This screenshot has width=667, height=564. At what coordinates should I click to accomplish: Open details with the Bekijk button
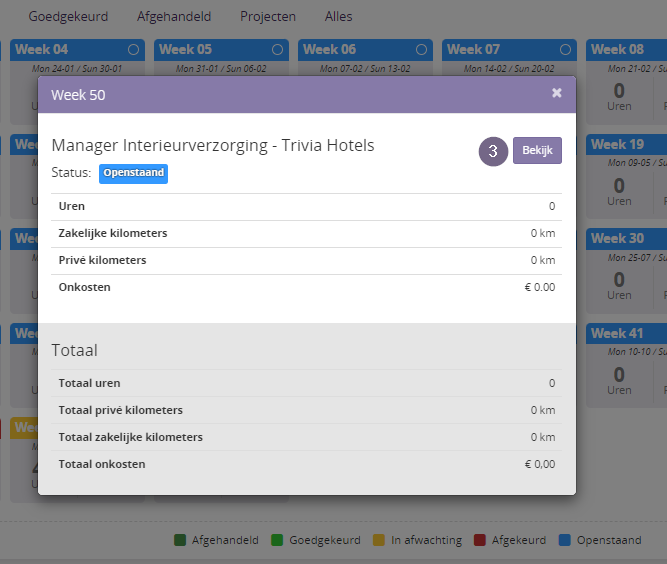click(x=537, y=150)
